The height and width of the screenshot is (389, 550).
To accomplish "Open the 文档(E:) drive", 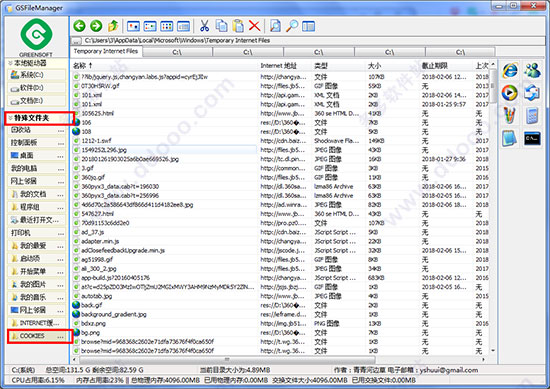I will (x=36, y=101).
